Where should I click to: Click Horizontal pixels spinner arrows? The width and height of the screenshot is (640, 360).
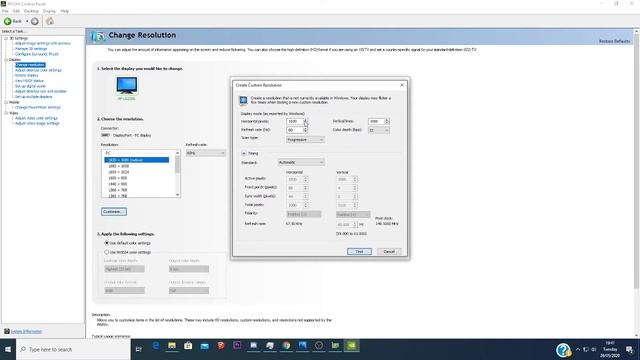[306, 121]
